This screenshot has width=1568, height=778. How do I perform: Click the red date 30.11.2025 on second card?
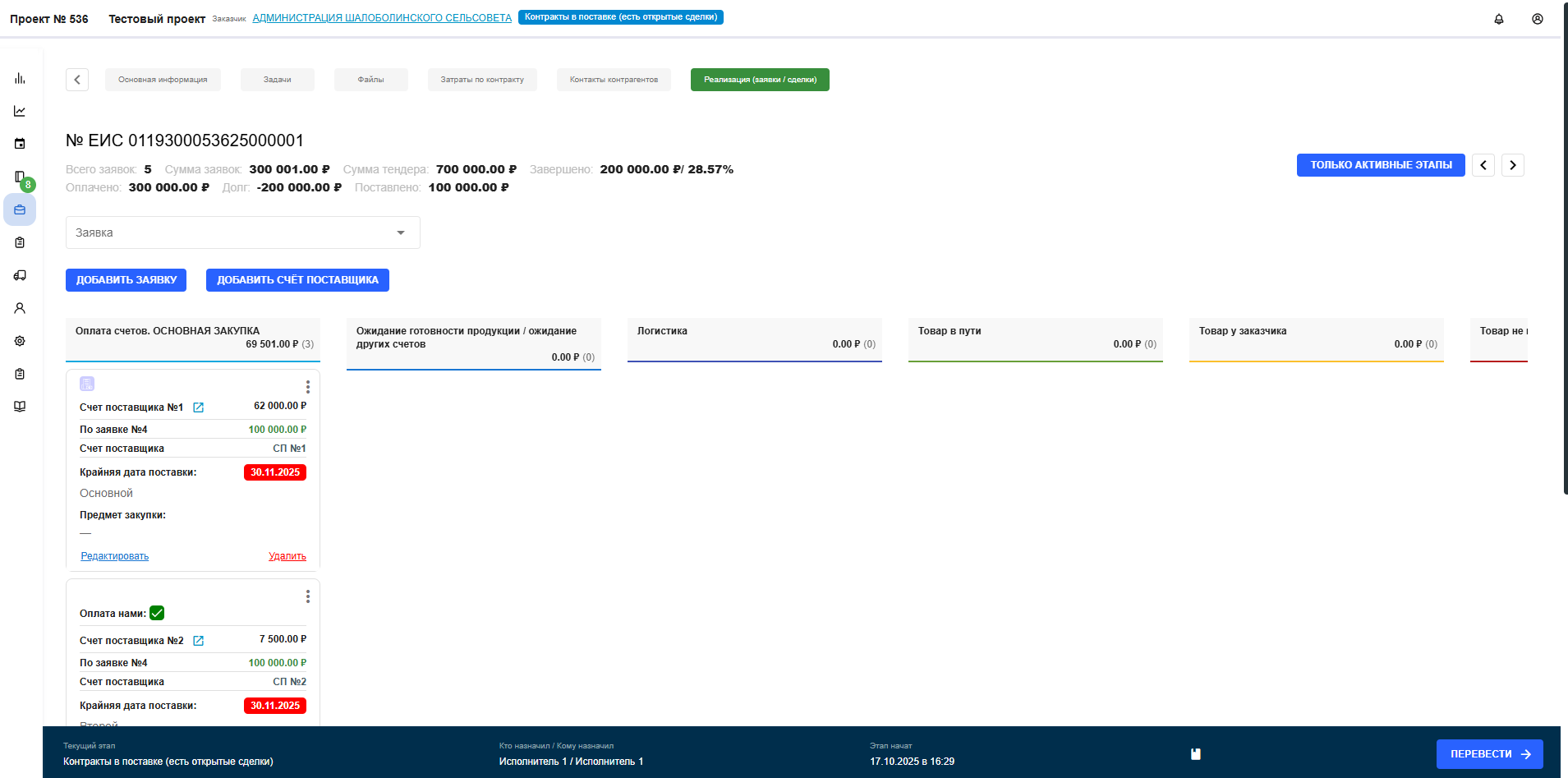(x=275, y=706)
